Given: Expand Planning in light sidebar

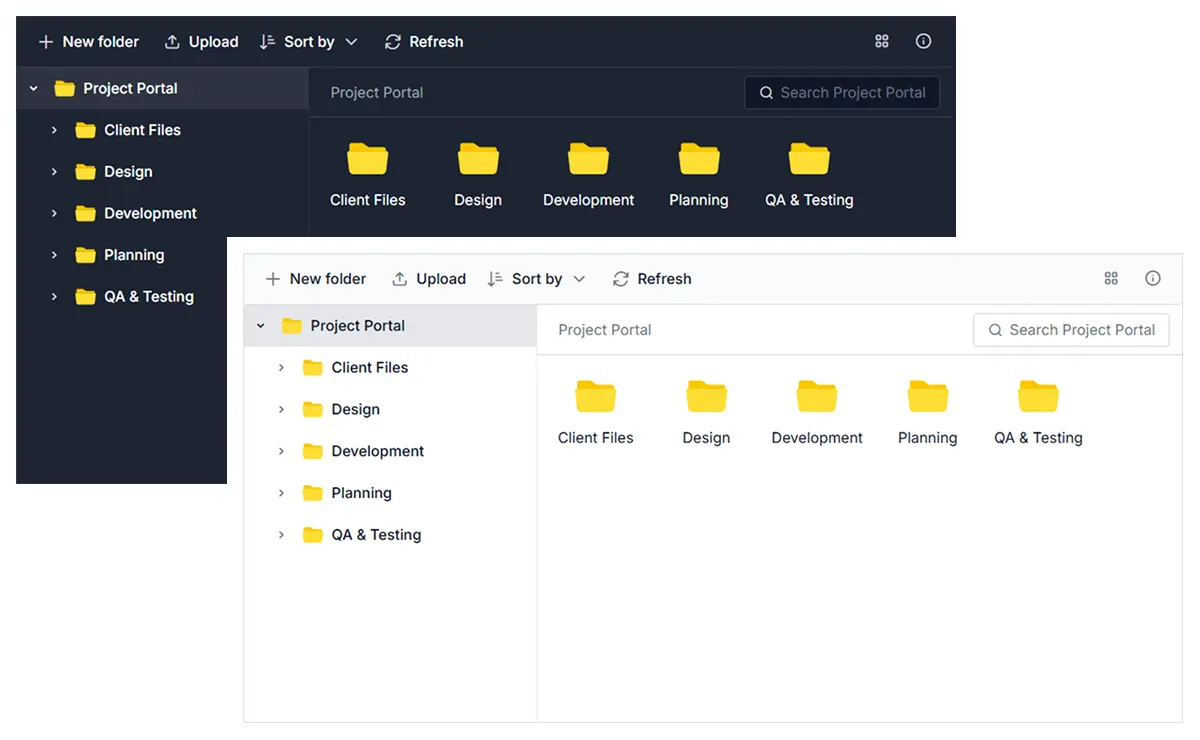Looking at the screenshot, I should [x=281, y=493].
